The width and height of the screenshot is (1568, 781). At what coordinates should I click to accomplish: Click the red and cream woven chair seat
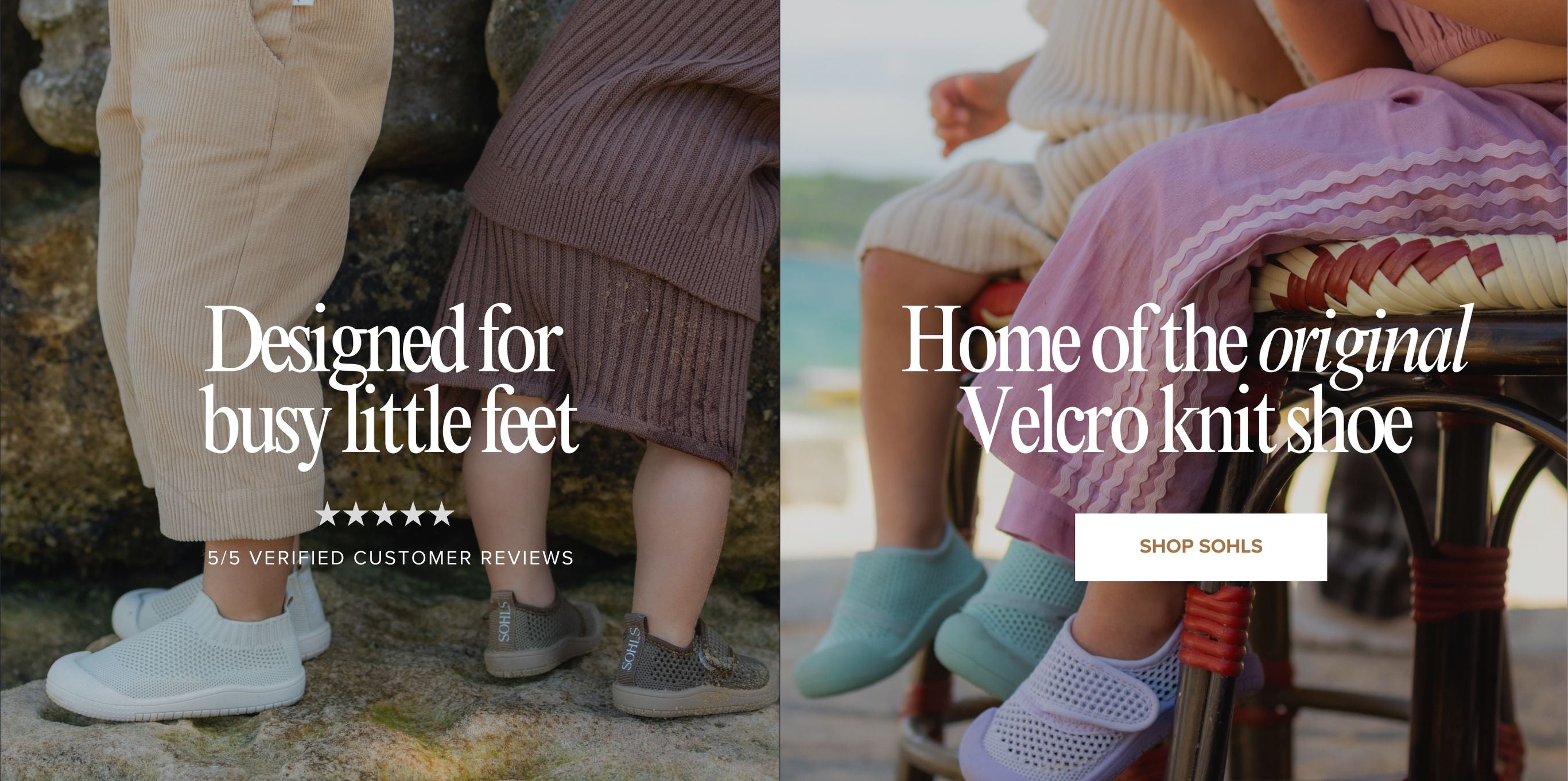(1400, 274)
